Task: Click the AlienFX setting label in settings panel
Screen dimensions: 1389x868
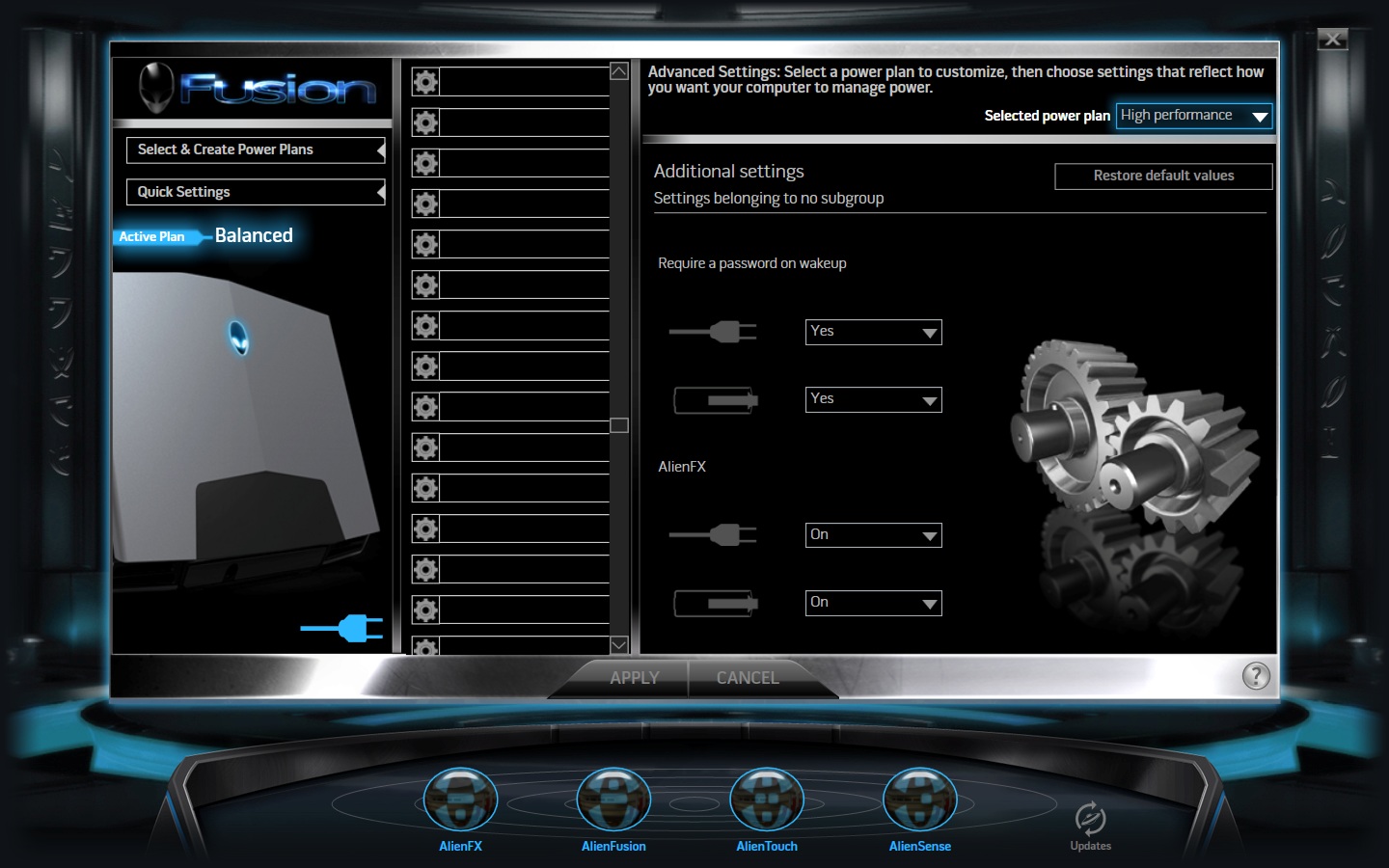Action: click(682, 467)
